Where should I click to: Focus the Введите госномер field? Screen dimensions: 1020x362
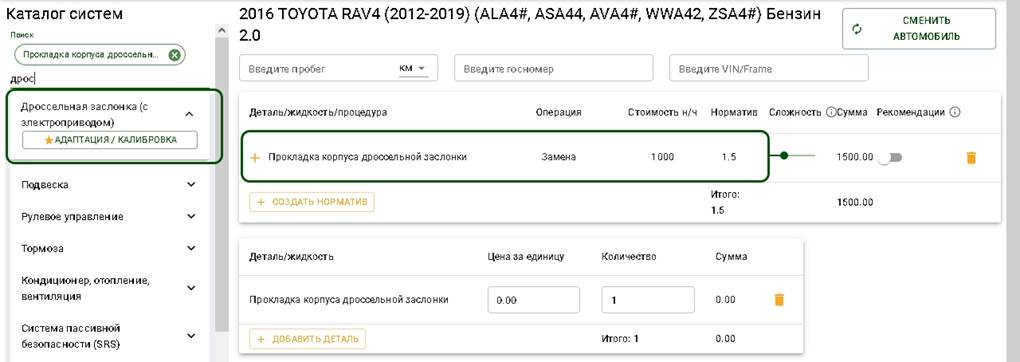pos(554,68)
